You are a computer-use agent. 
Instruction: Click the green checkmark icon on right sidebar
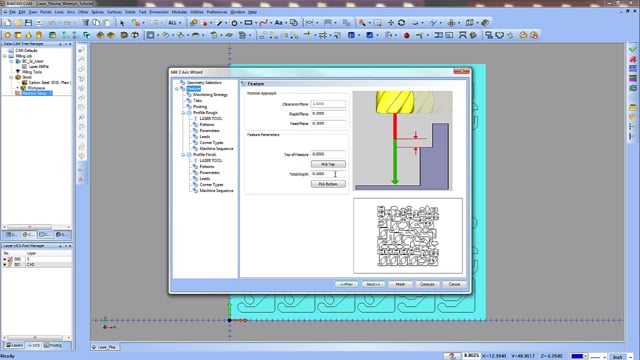tap(633, 49)
